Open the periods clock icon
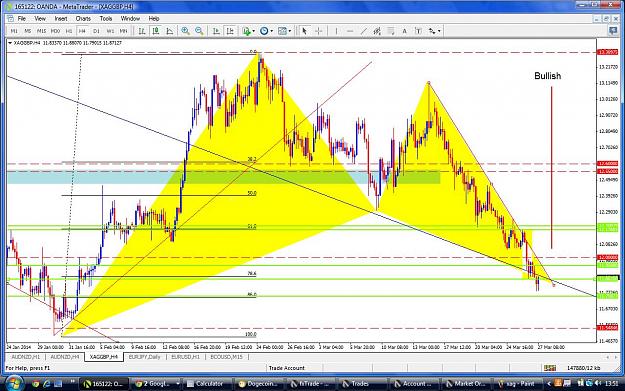The image size is (625, 391). coord(263,31)
